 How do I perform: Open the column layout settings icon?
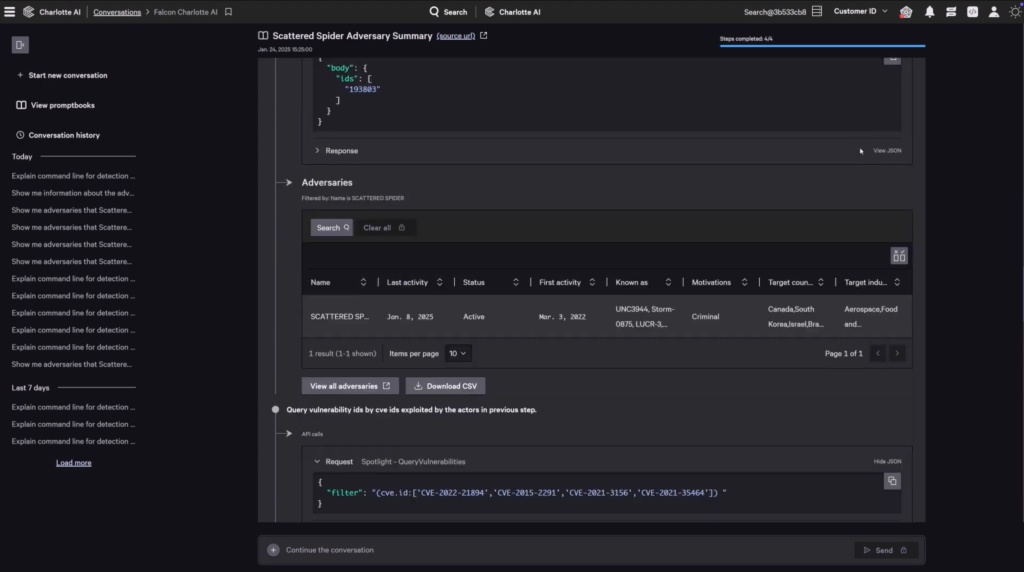pos(899,256)
